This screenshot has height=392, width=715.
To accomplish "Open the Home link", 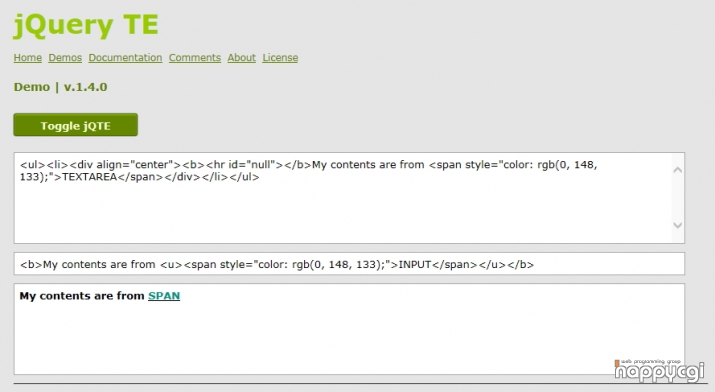I will tap(27, 58).
